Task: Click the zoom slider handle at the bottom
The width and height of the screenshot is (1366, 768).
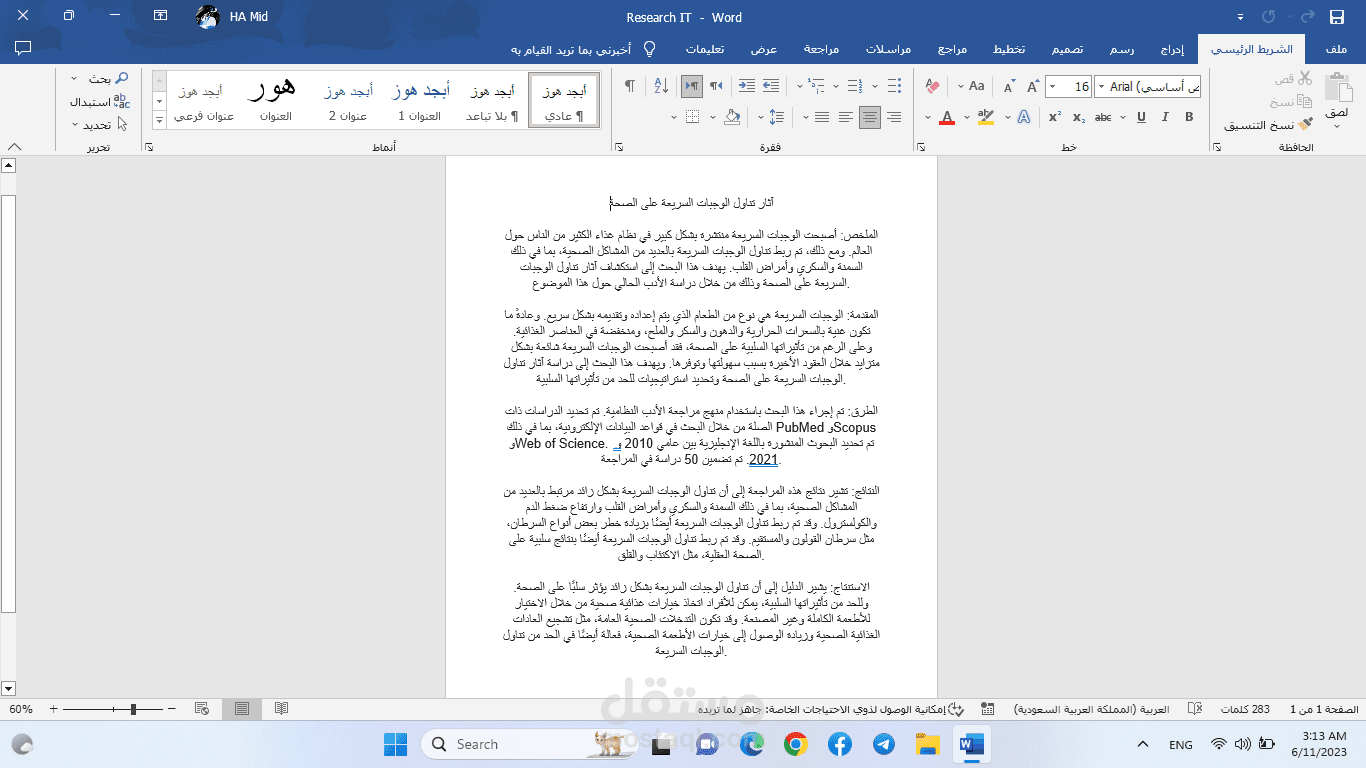Action: coord(131,708)
